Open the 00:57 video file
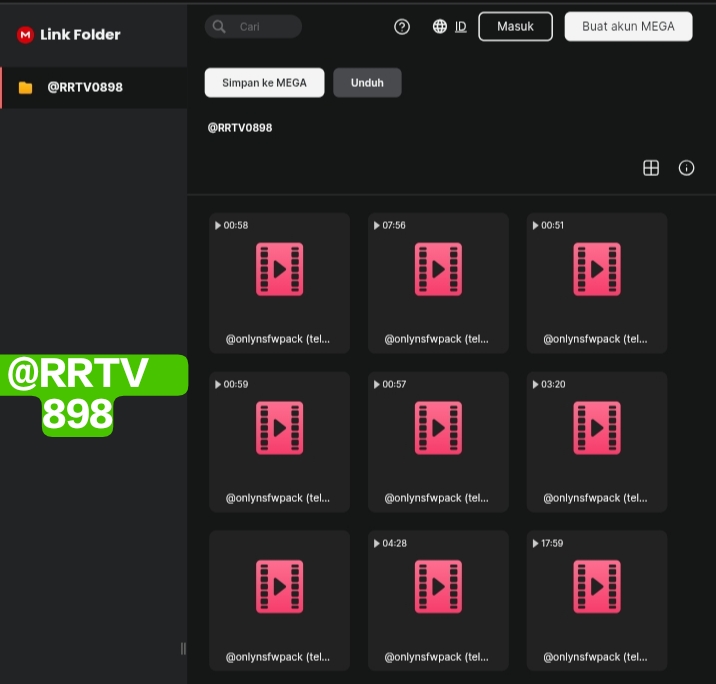This screenshot has height=684, width=716. (438, 442)
